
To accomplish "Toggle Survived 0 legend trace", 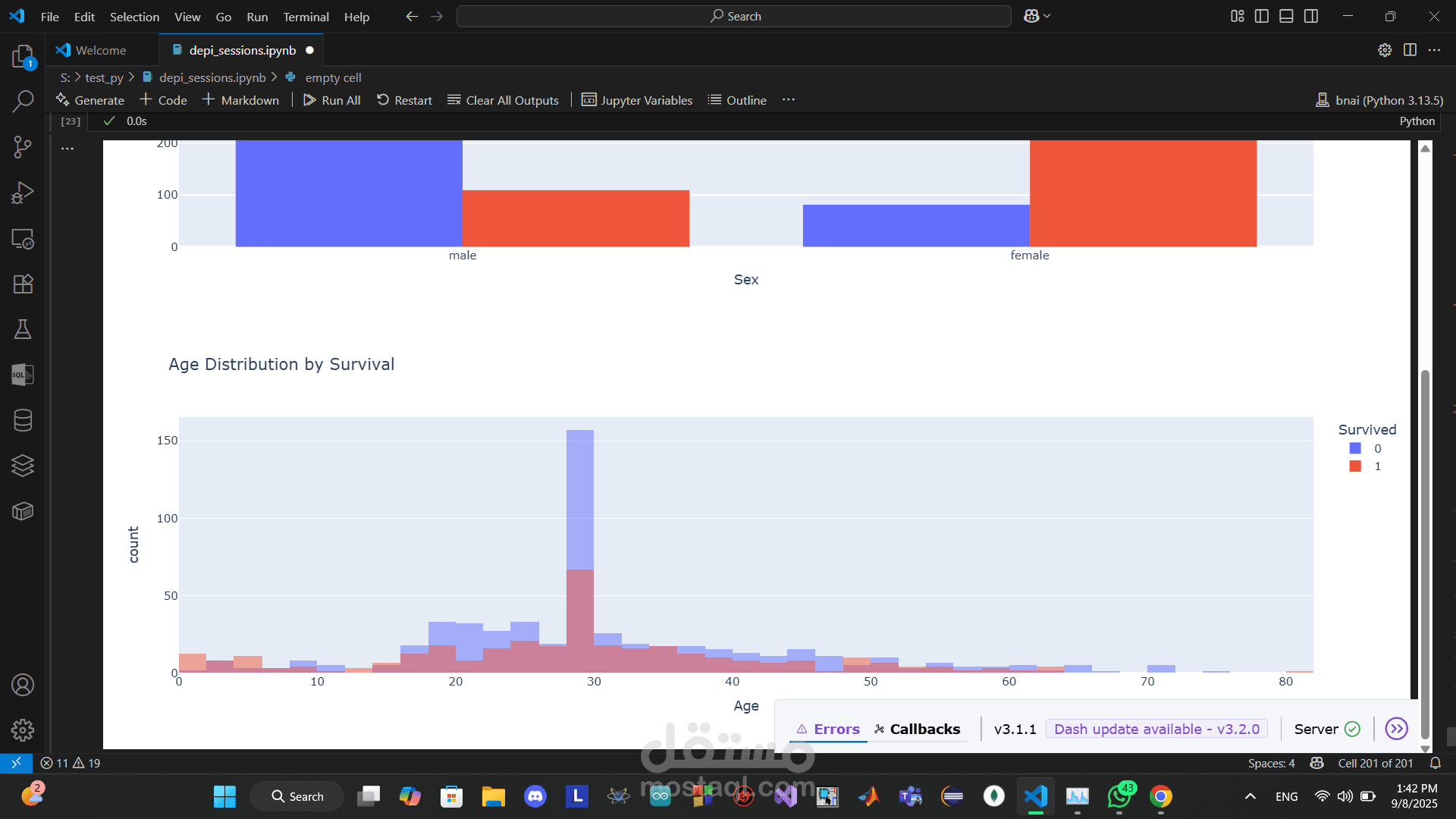I will tap(1365, 448).
